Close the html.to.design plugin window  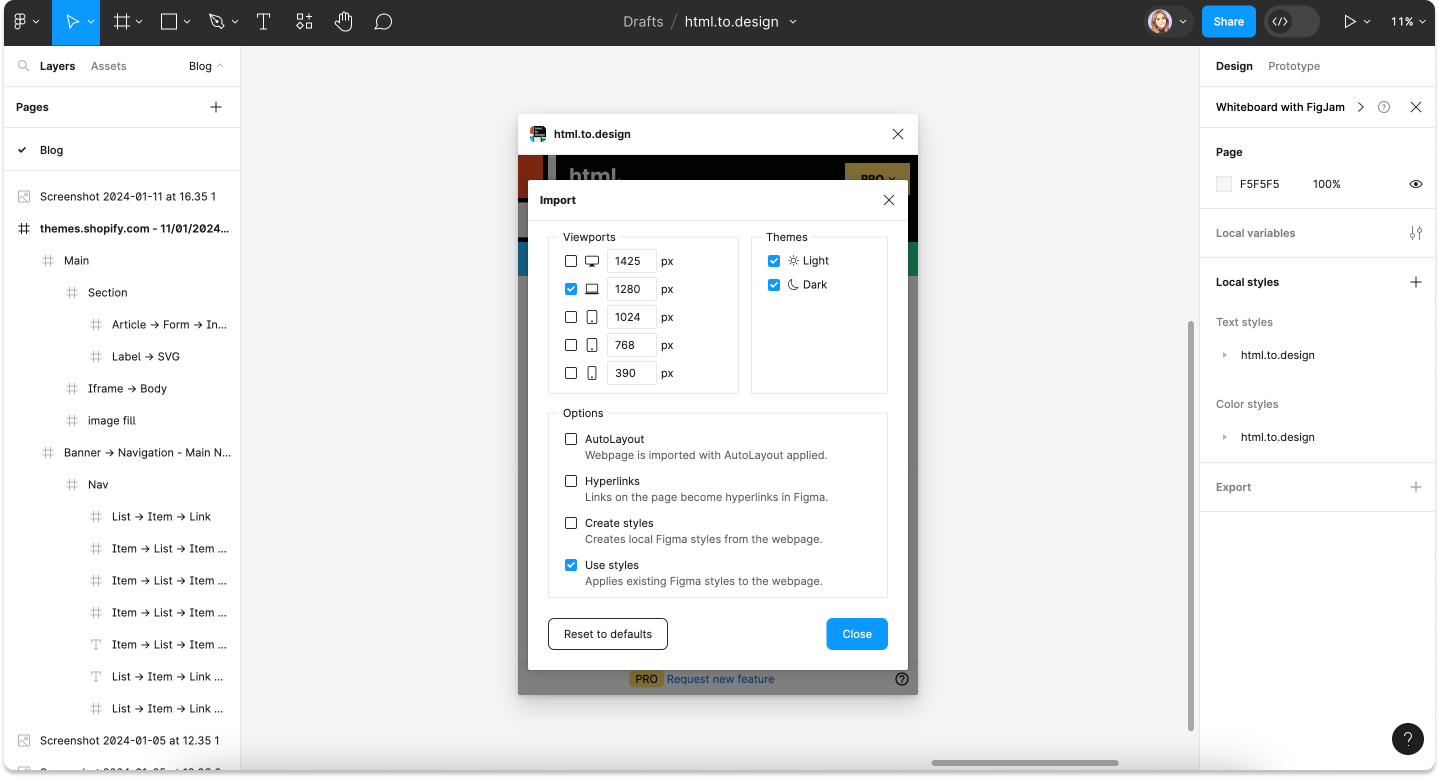click(898, 134)
